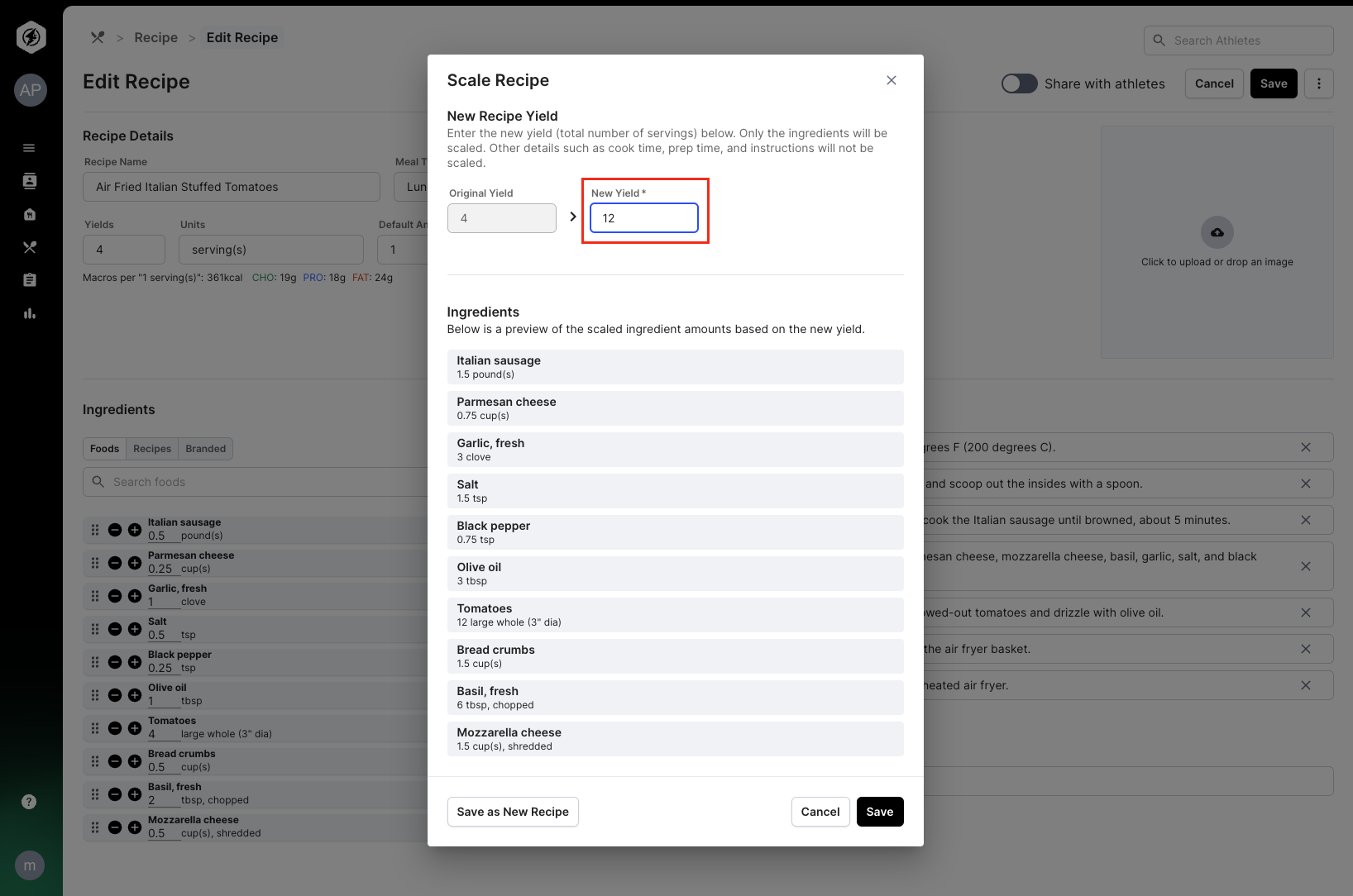
Task: Open the home icon in sidebar
Action: (29, 214)
